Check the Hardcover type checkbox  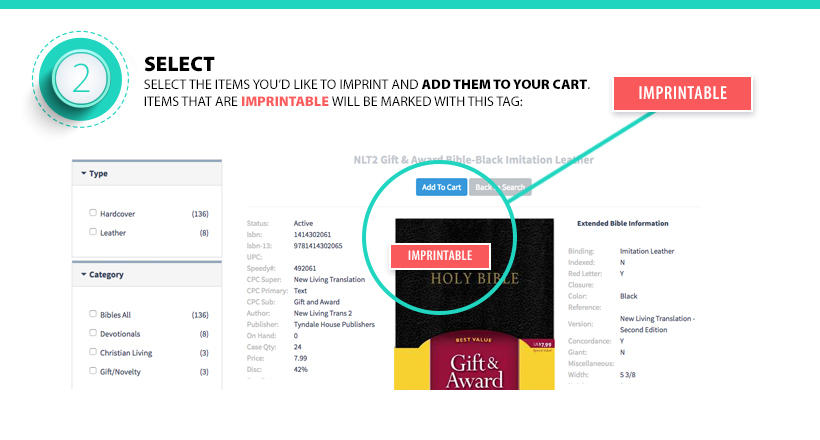[x=93, y=213]
